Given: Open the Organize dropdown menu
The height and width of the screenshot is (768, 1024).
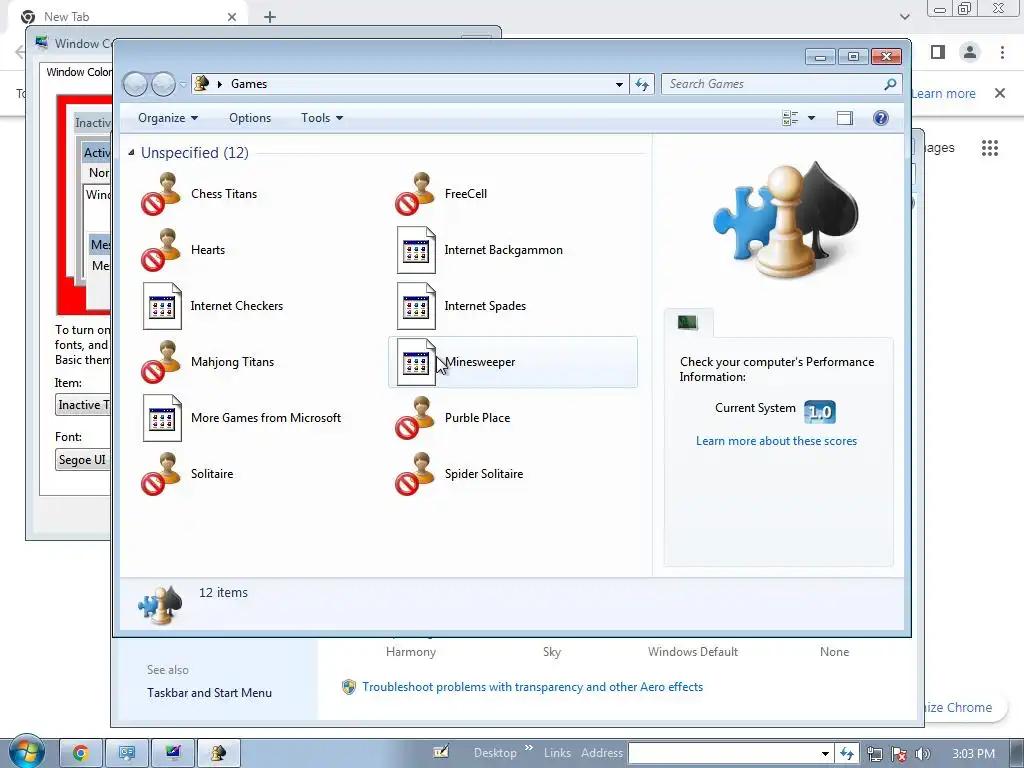Looking at the screenshot, I should (x=168, y=118).
